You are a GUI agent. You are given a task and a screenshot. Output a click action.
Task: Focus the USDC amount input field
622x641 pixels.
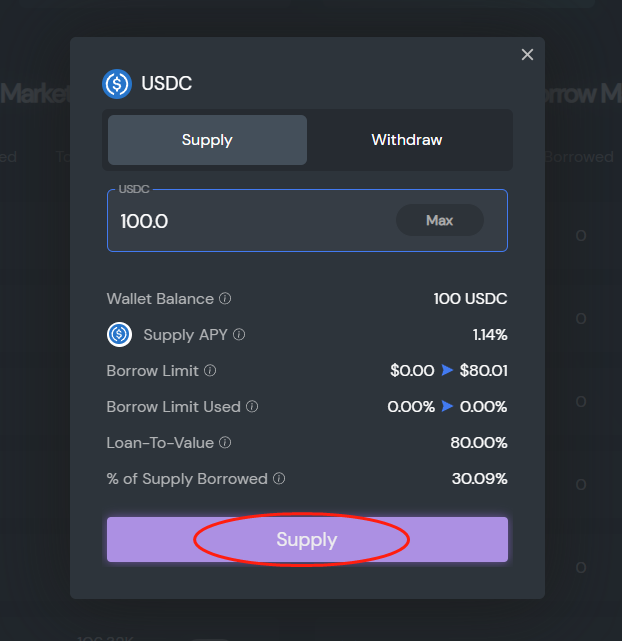[250, 221]
